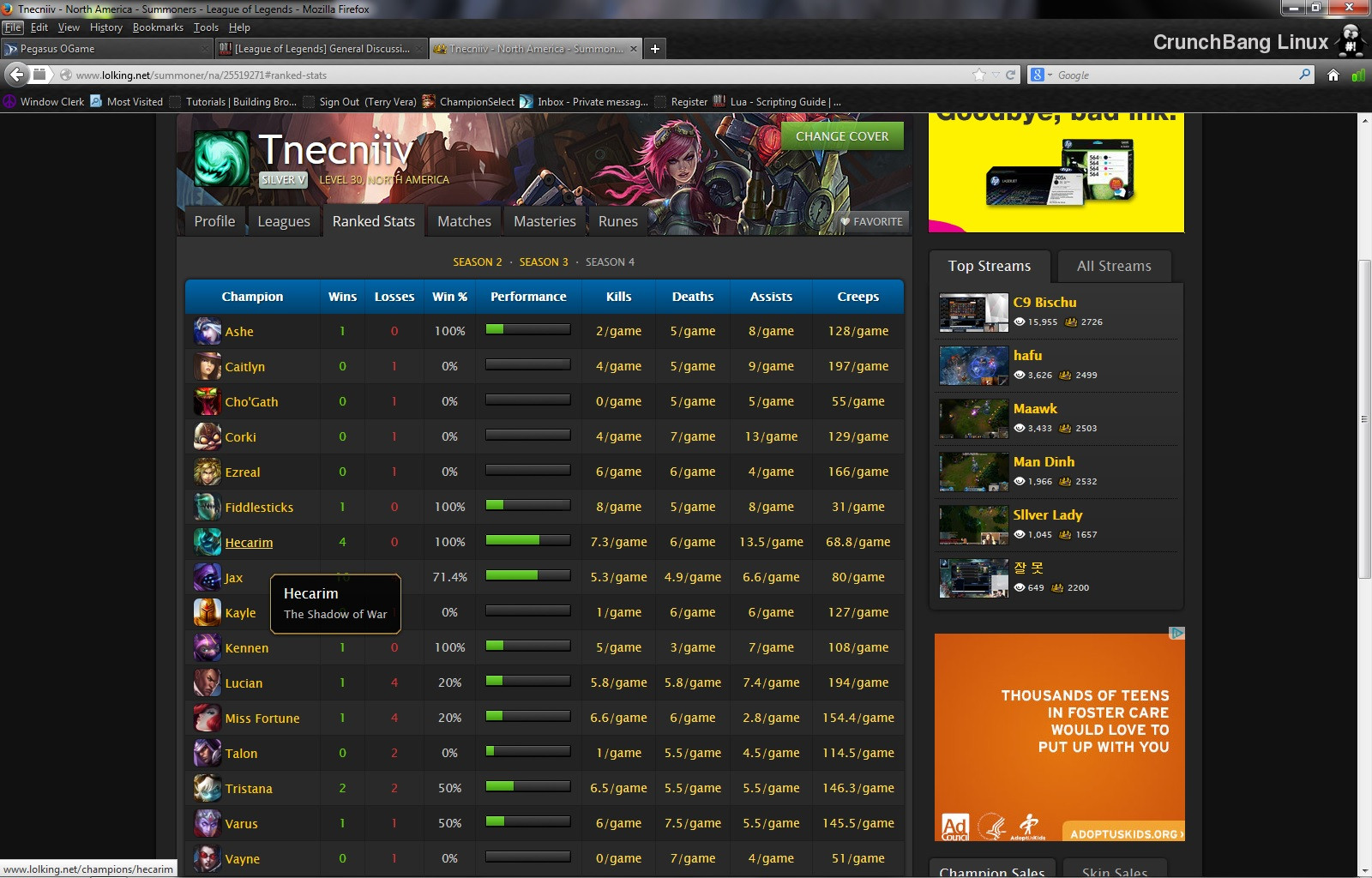
Task: Open the Runes profile tab
Action: coord(617,221)
